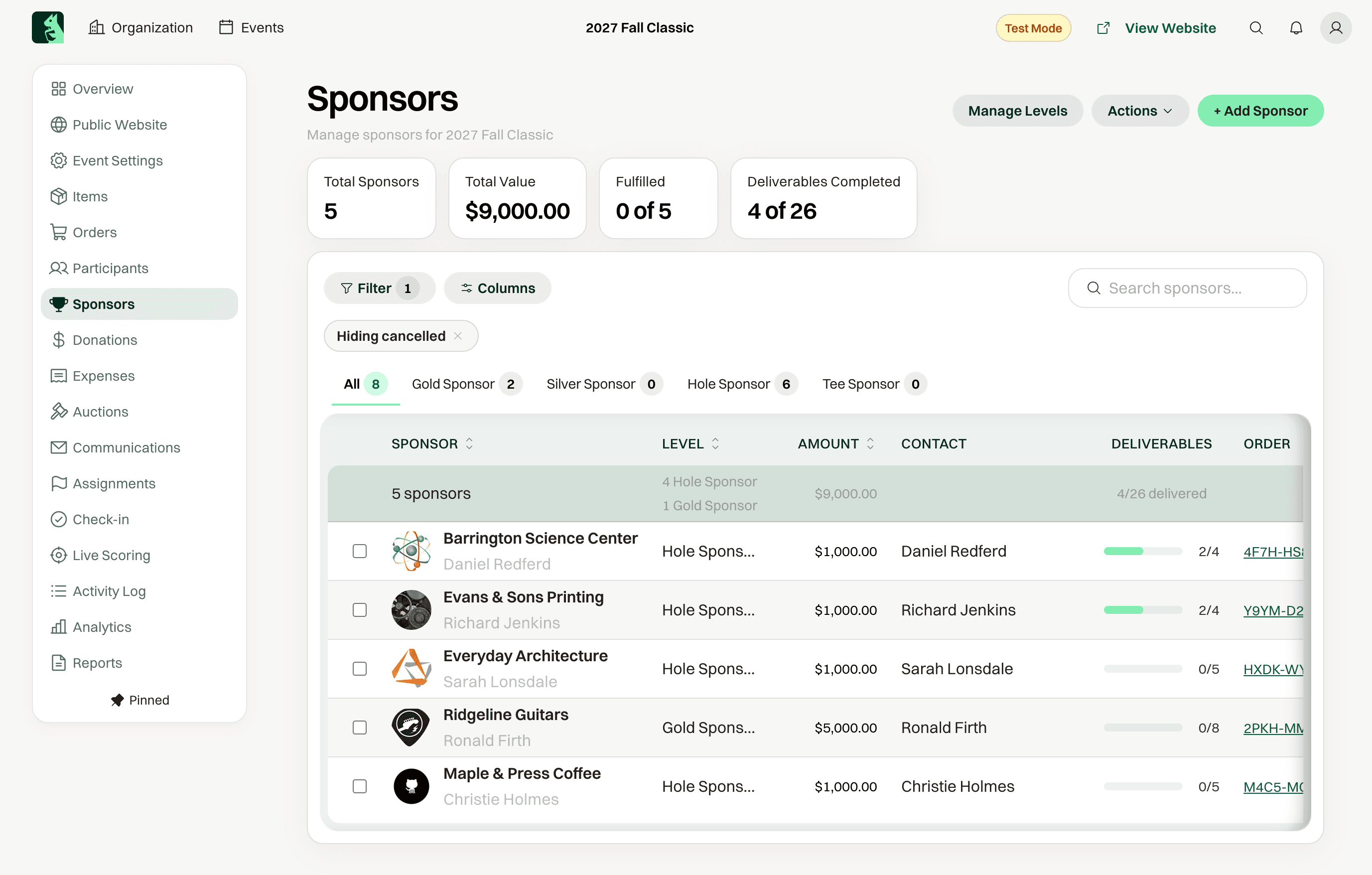Screen dimensions: 1372x875
Task: Focus the Search sponsors field
Action: 1187,289
